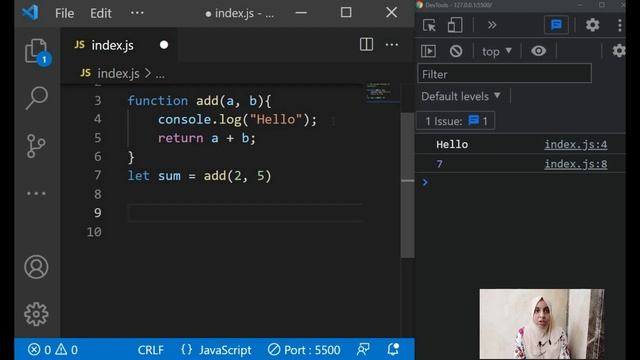This screenshot has width=640, height=360.
Task: Stop Live Server on Port 5500
Action: [304, 350]
